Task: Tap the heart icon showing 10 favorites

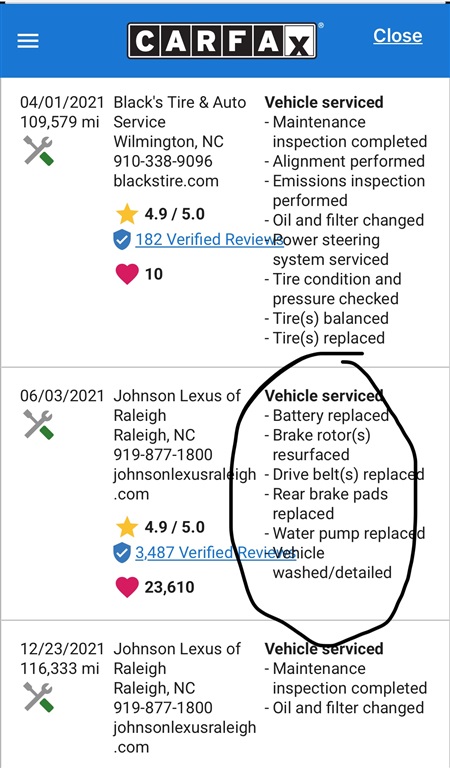Action: pos(127,274)
